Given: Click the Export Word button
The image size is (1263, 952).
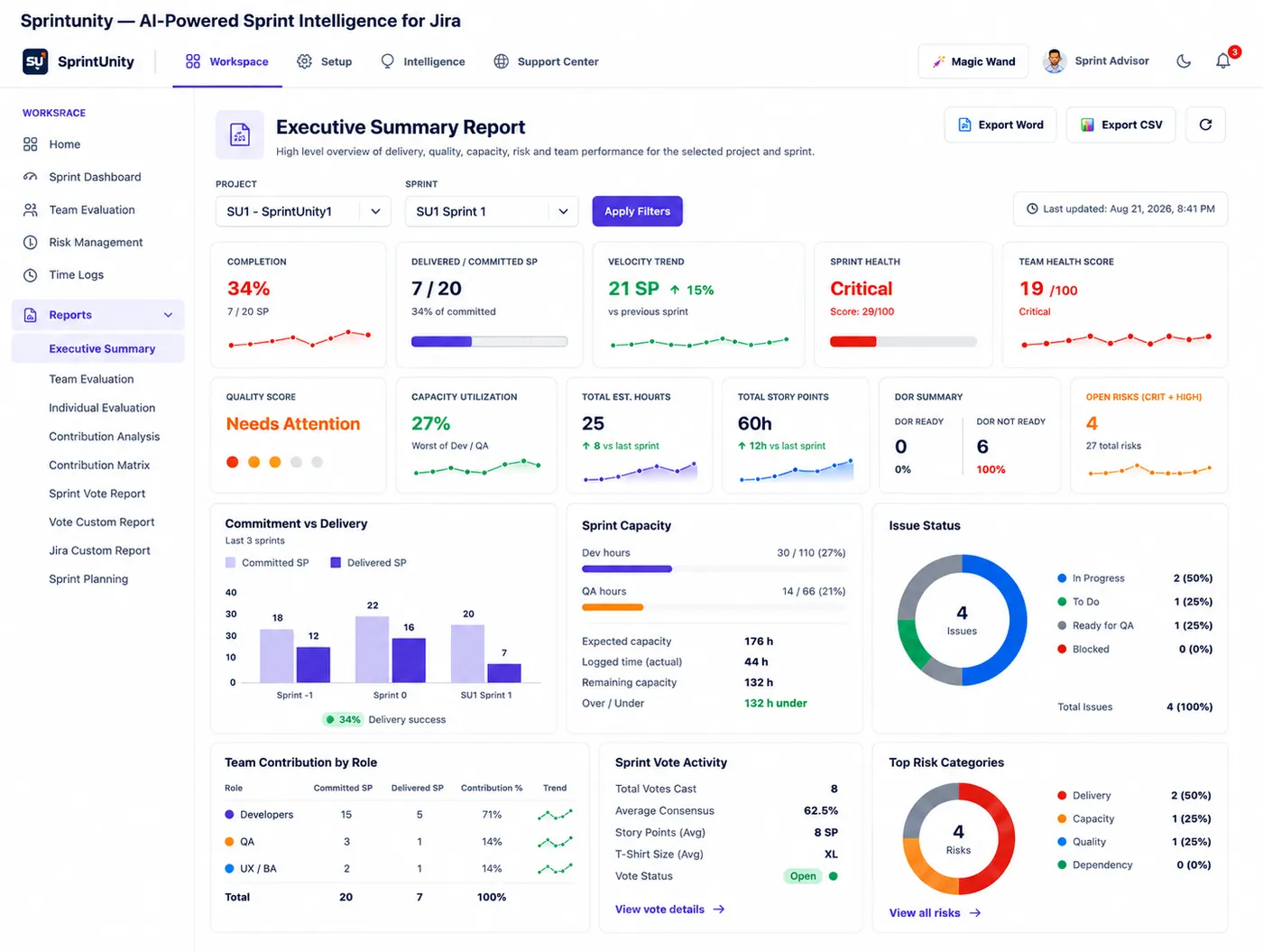Looking at the screenshot, I should 1000,125.
